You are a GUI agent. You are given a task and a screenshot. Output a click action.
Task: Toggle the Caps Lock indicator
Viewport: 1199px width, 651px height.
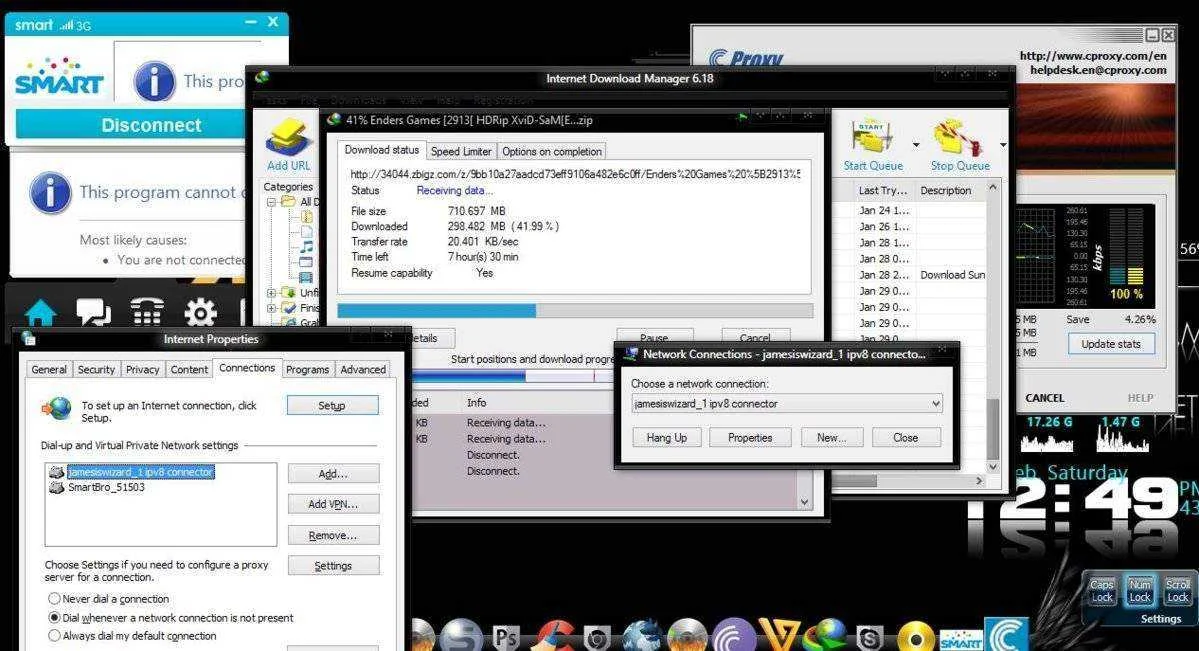[1102, 591]
